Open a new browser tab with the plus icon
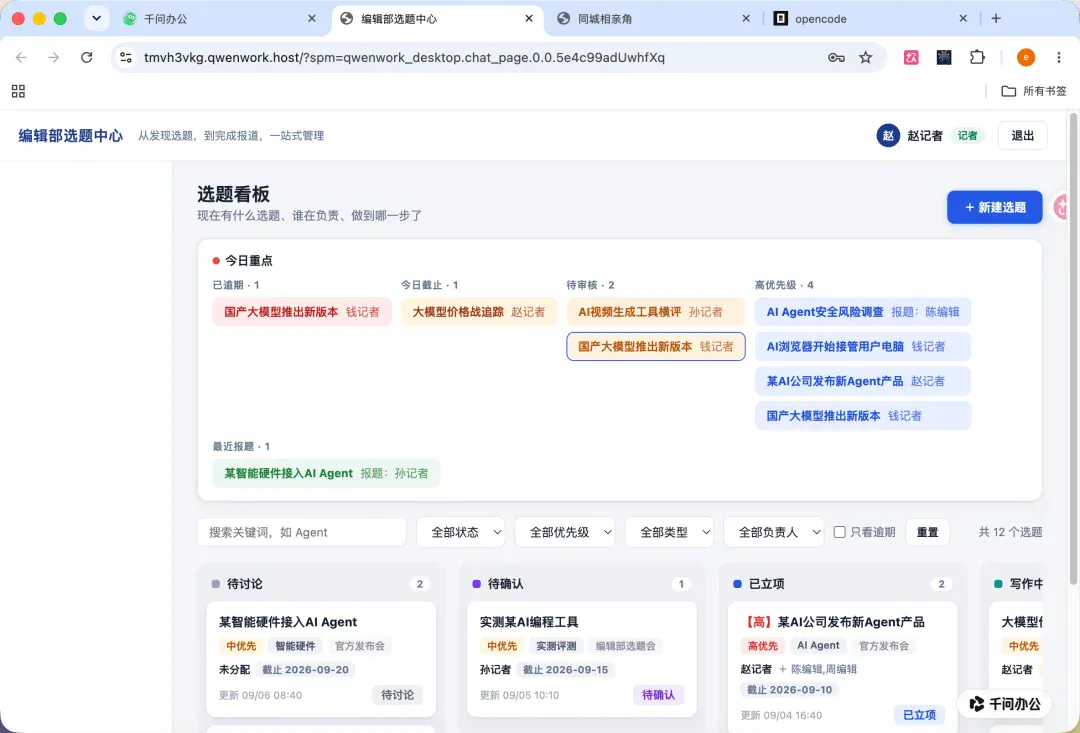The height and width of the screenshot is (733, 1080). pos(996,19)
